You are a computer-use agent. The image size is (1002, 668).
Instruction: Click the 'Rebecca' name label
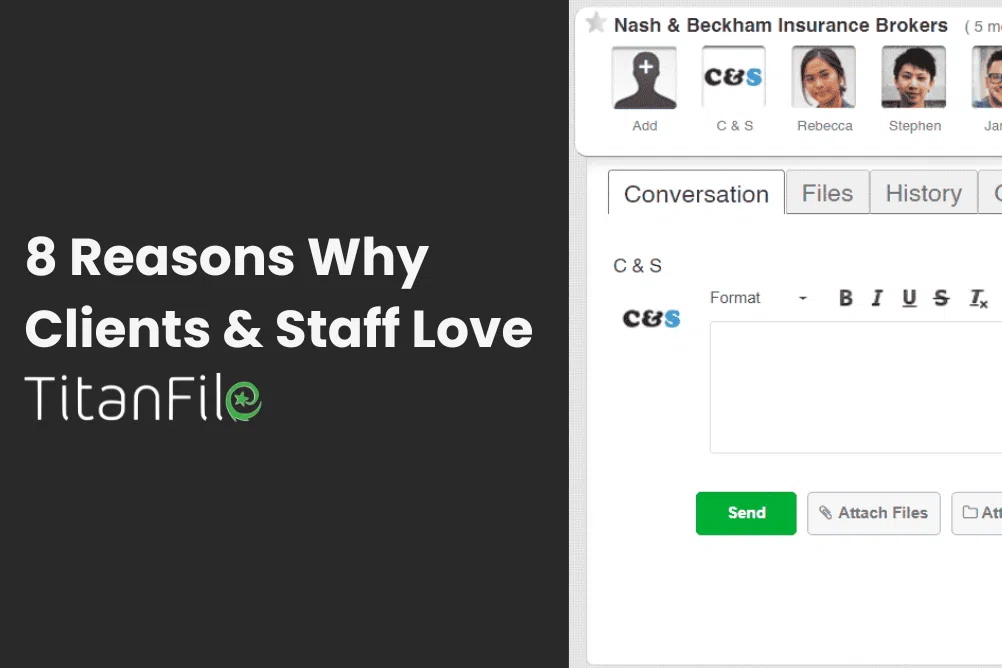point(824,126)
